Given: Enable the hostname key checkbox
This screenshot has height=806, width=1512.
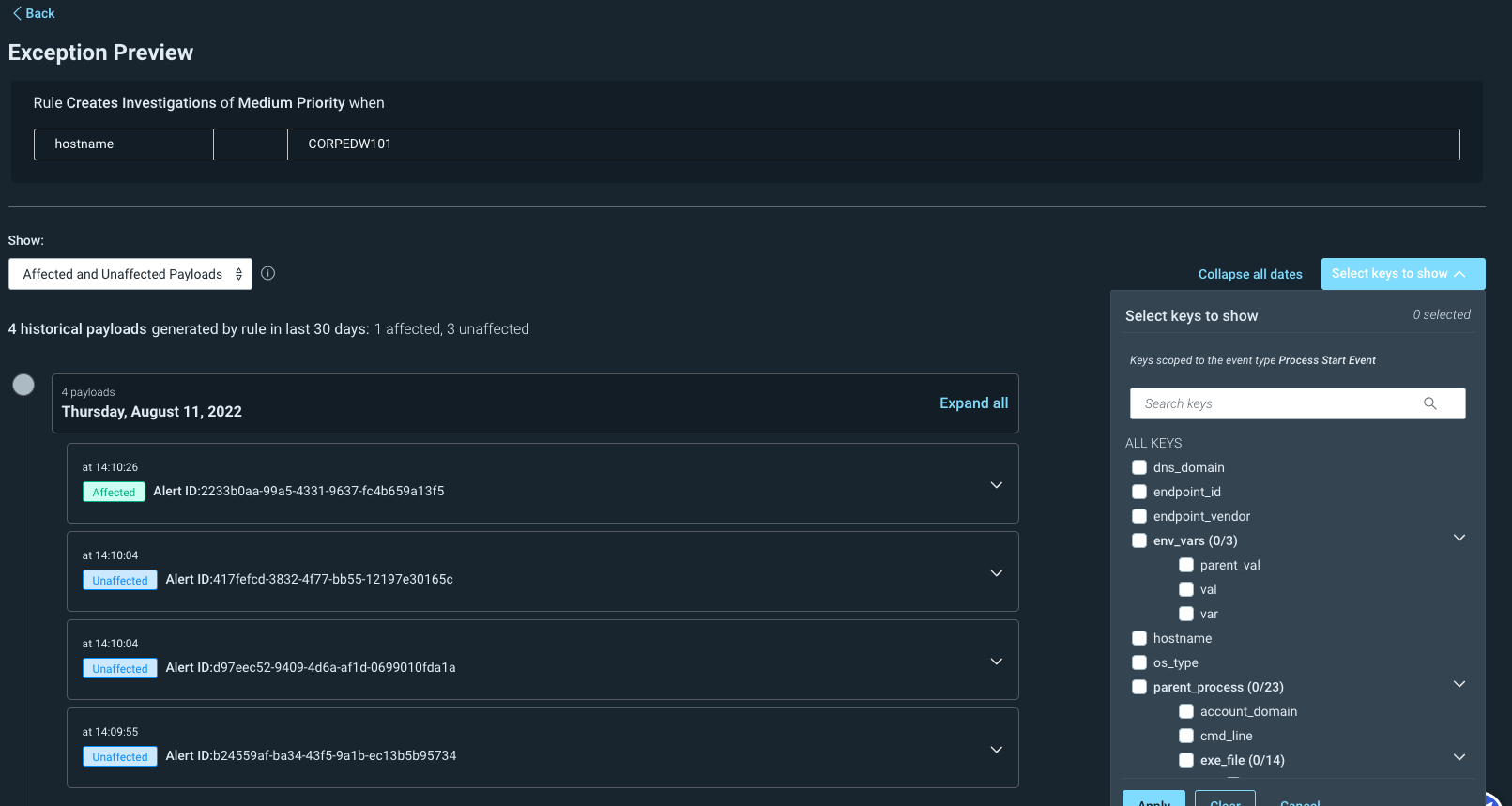Looking at the screenshot, I should click(1139, 638).
